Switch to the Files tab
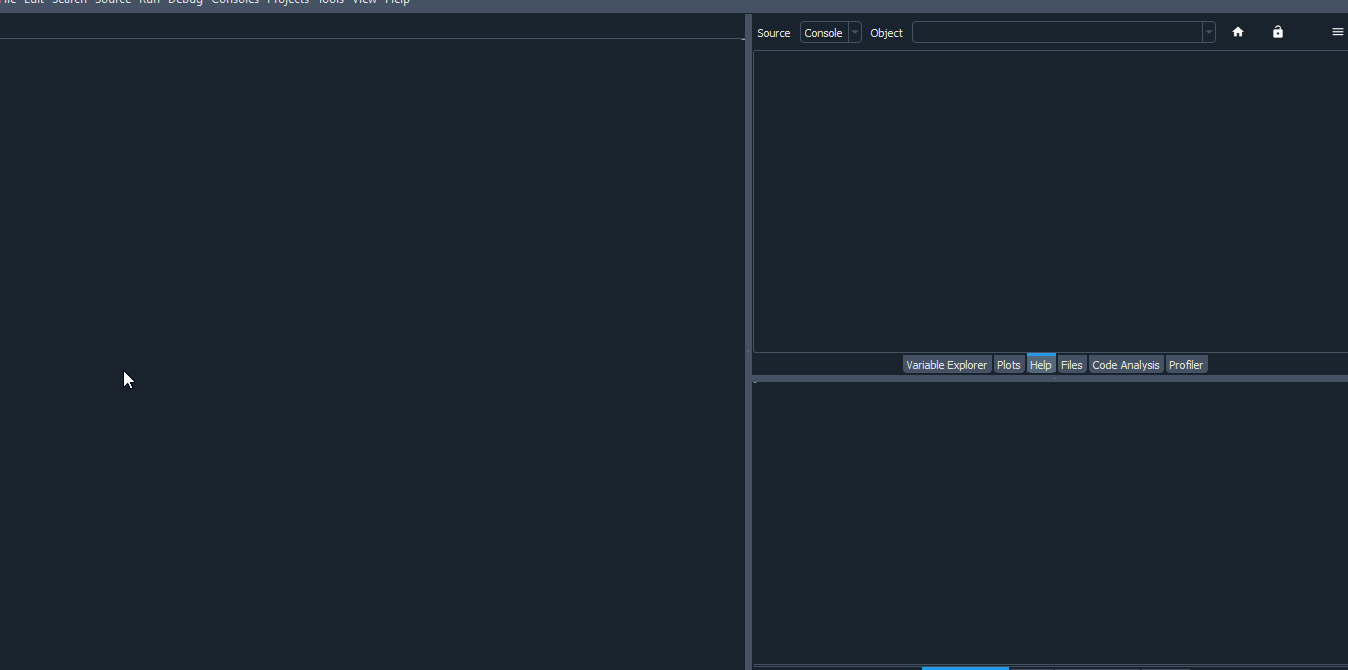Screen dimensions: 1348x670 [x=1072, y=365]
